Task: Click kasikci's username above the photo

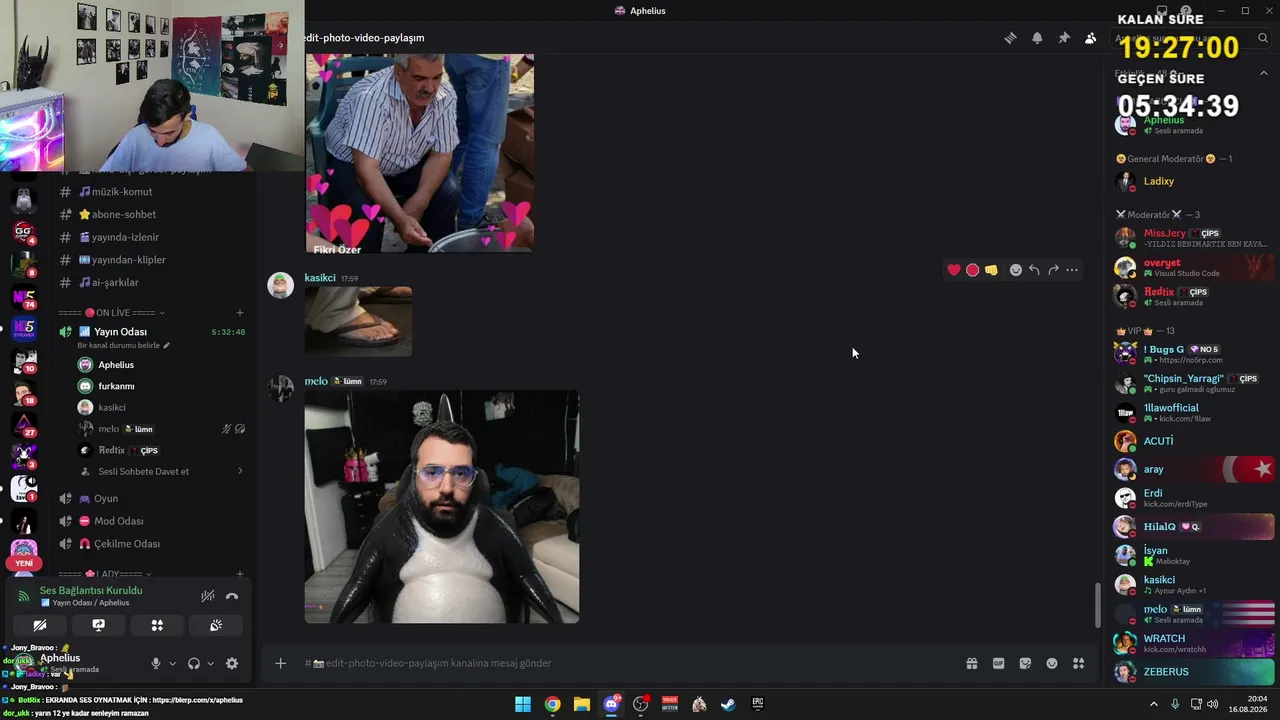Action: click(x=320, y=278)
